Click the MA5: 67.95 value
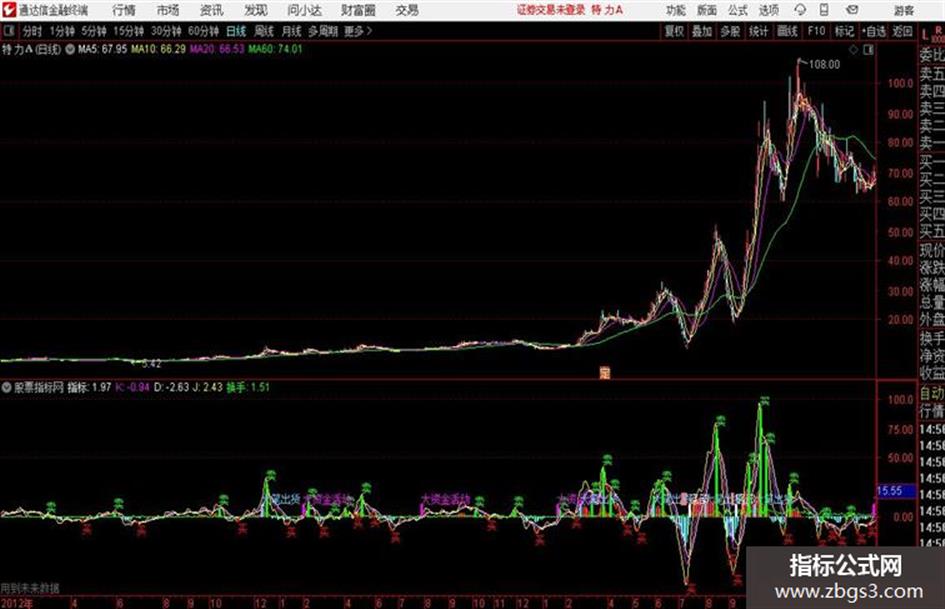The height and width of the screenshot is (609, 945). coord(102,49)
